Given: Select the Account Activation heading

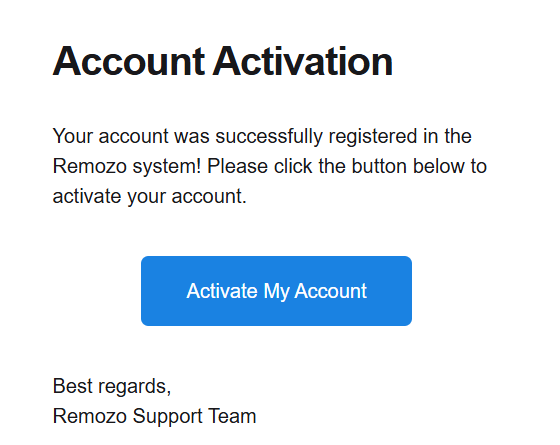Looking at the screenshot, I should (222, 61).
